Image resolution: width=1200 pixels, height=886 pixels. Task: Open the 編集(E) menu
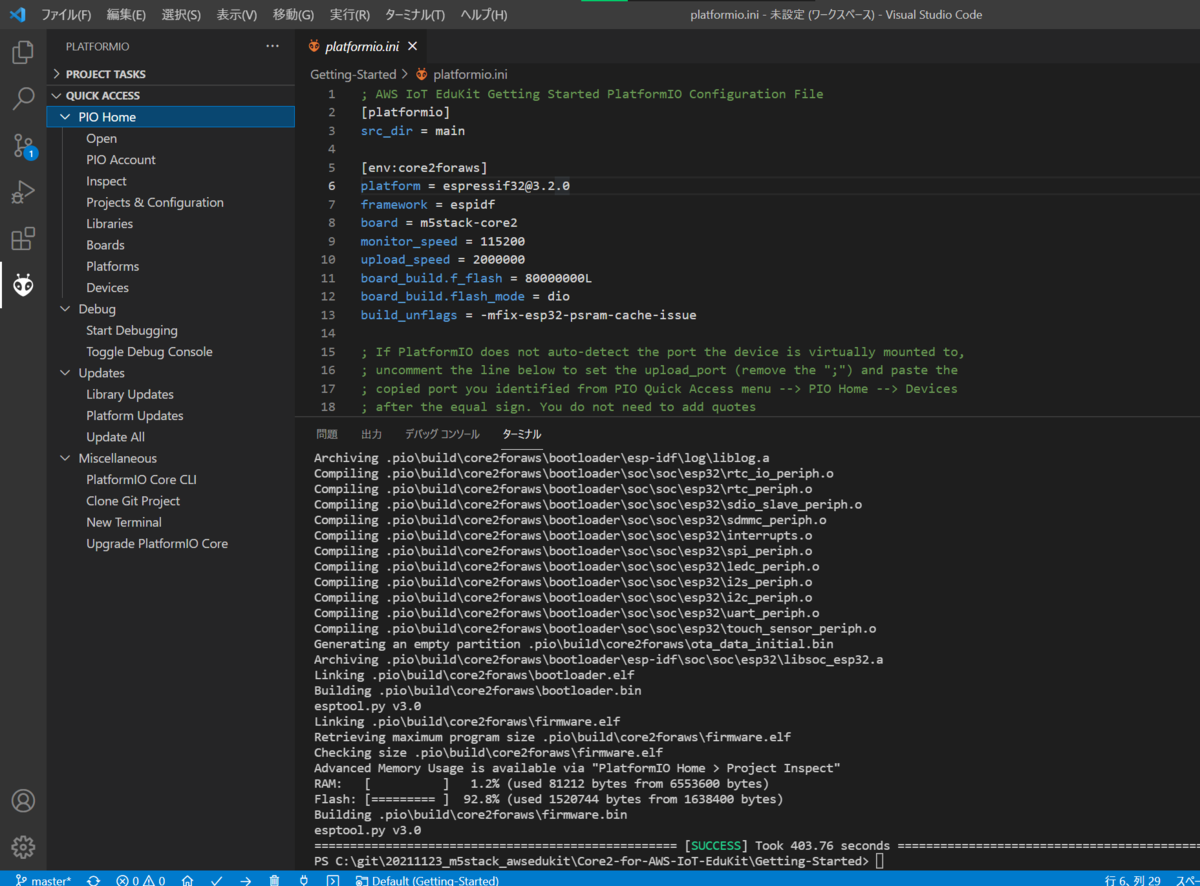126,15
